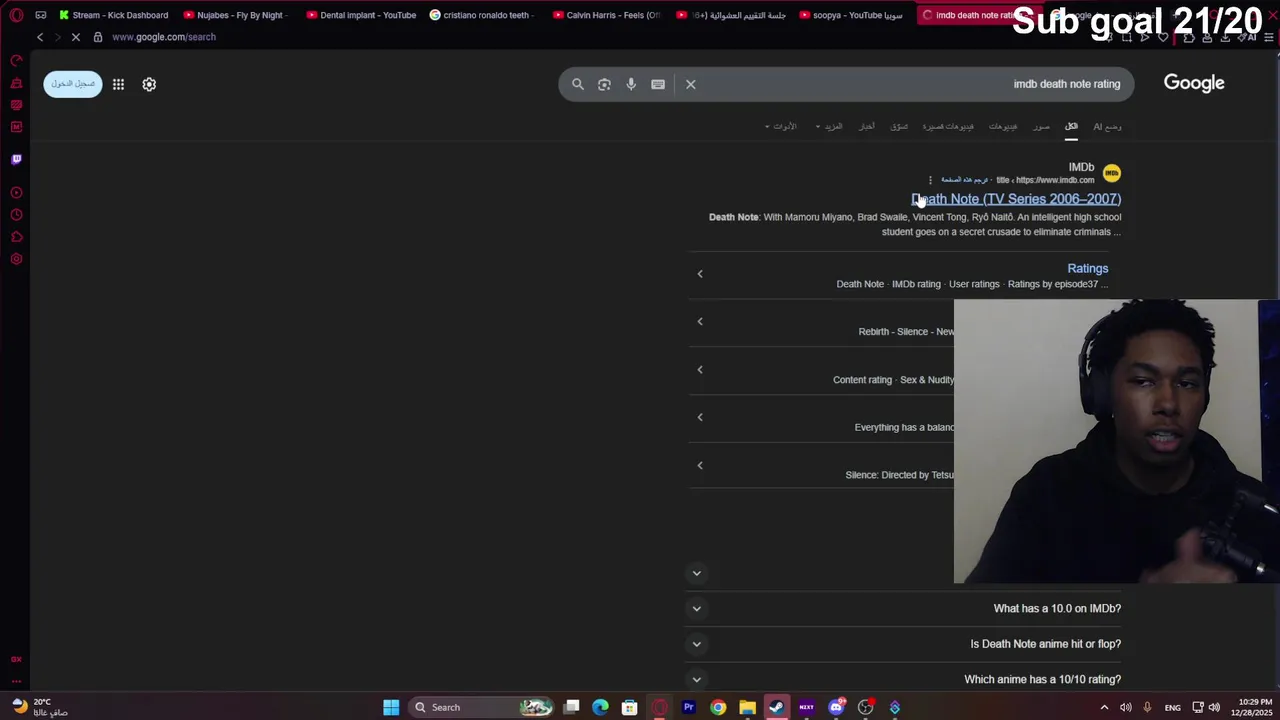Click the search magnifier icon in Google box

(x=577, y=84)
